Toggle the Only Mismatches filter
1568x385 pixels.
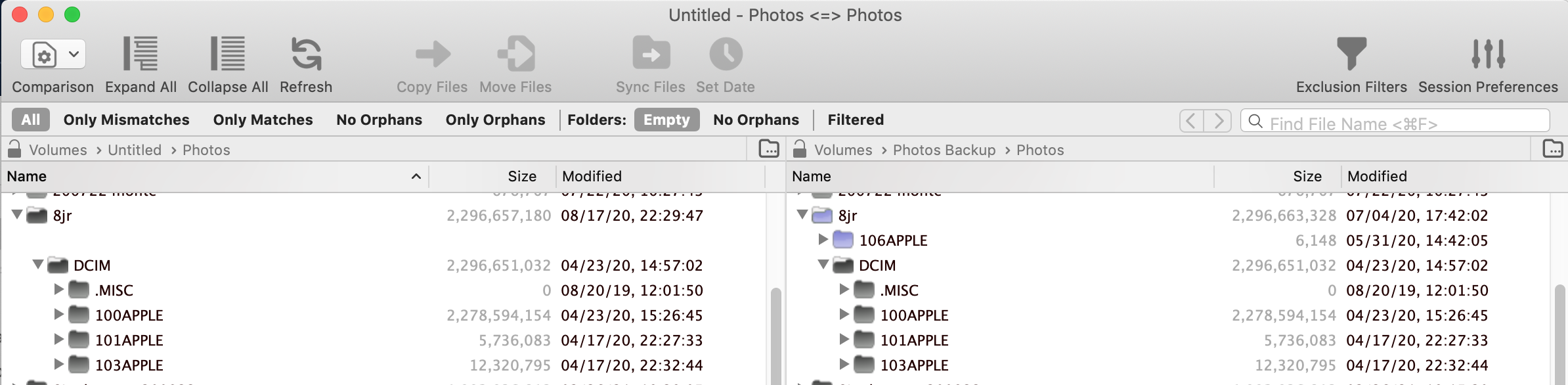point(126,120)
